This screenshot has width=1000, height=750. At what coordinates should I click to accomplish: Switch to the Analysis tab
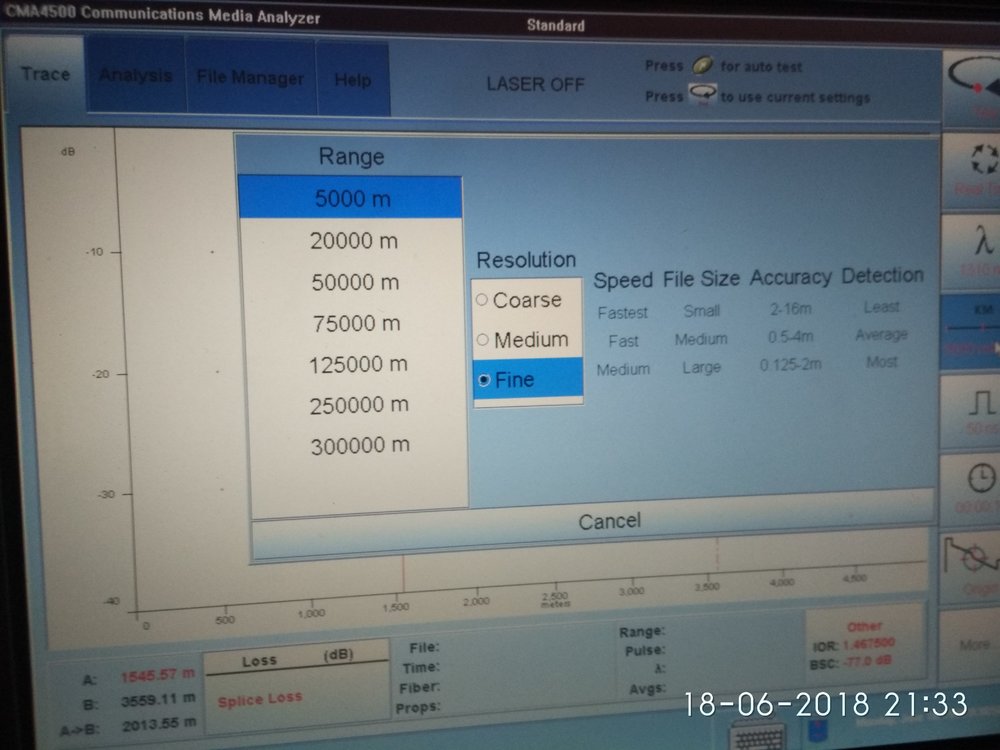(x=136, y=76)
